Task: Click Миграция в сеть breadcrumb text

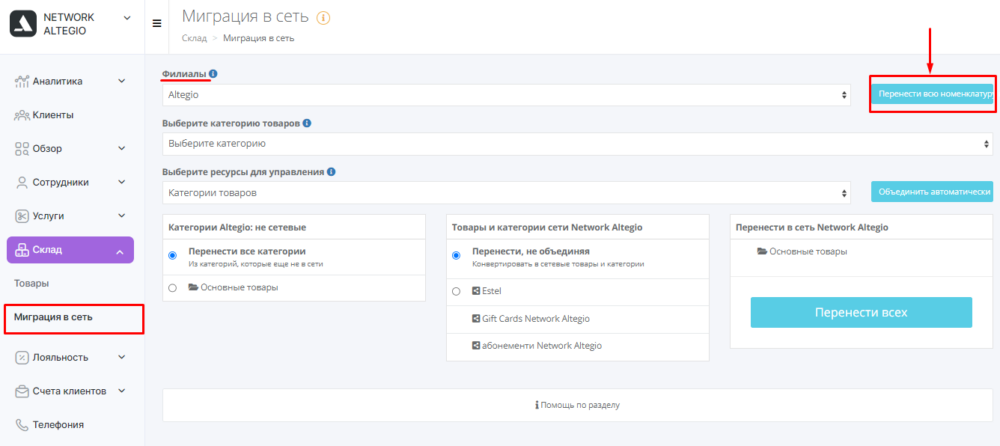Action: (x=258, y=38)
